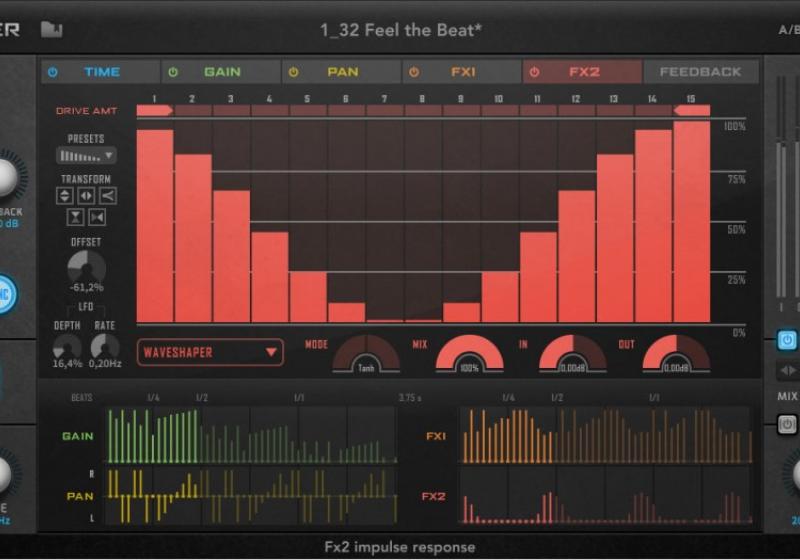
Task: Click the OFFSET knob
Action: coord(86,266)
